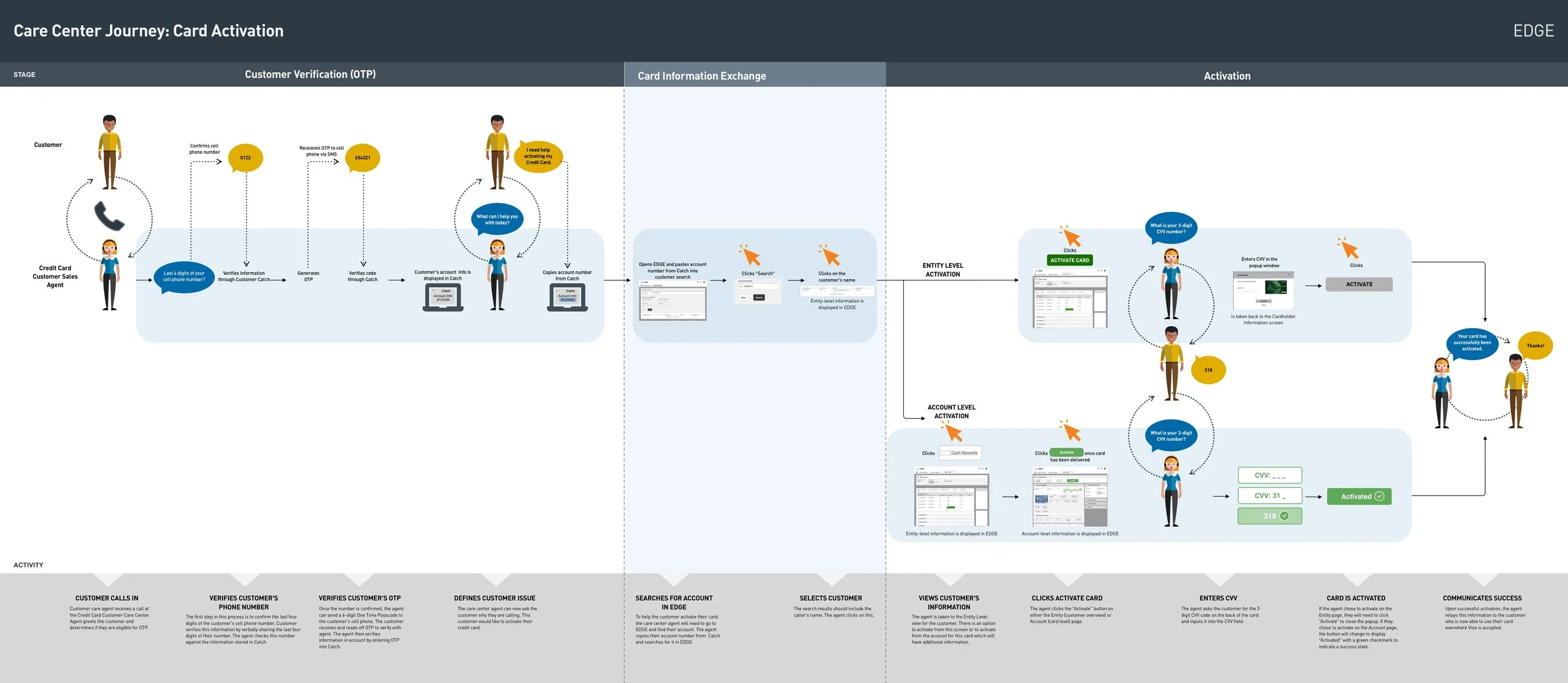The height and width of the screenshot is (683, 1568).
Task: Click the yellow 318 speech bubble
Action: pyautogui.click(x=1208, y=370)
